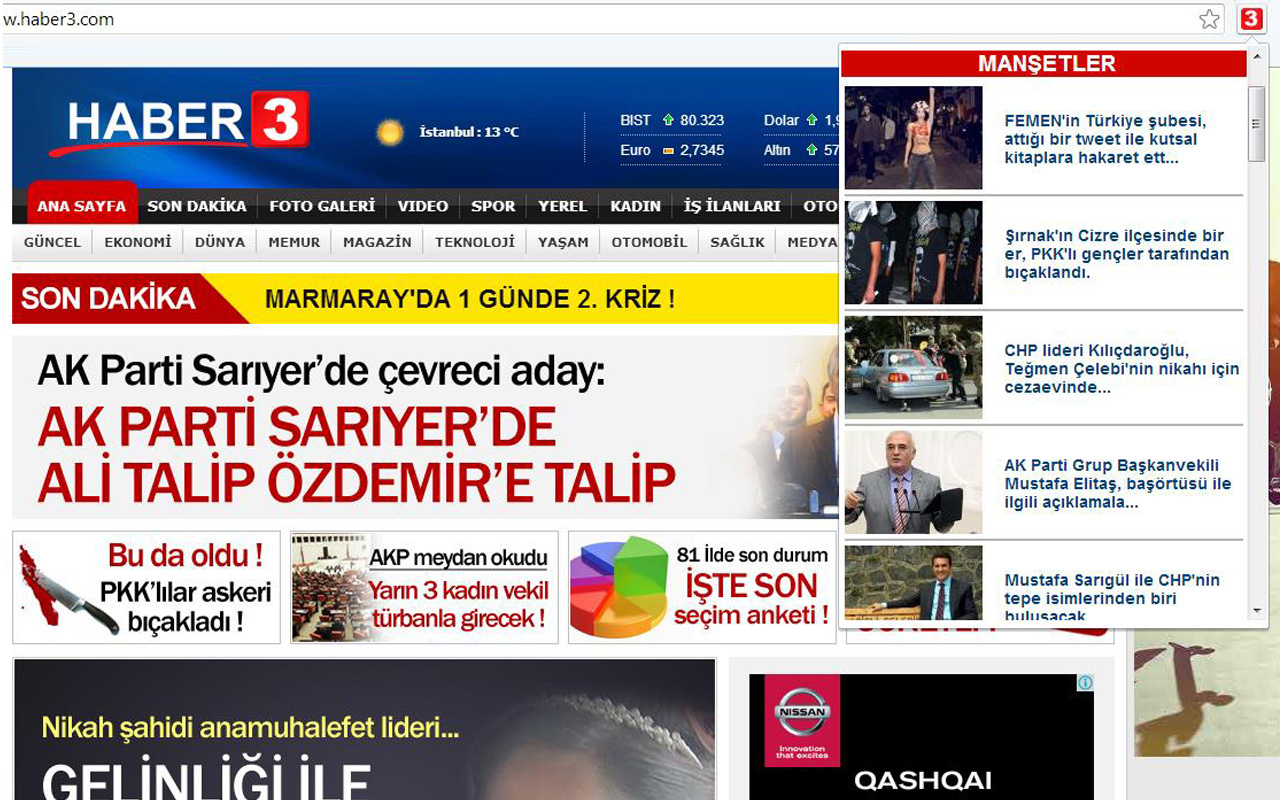
Task: Click the Kılıçdaroğlu car photo thumbnail in popup
Action: click(x=914, y=368)
